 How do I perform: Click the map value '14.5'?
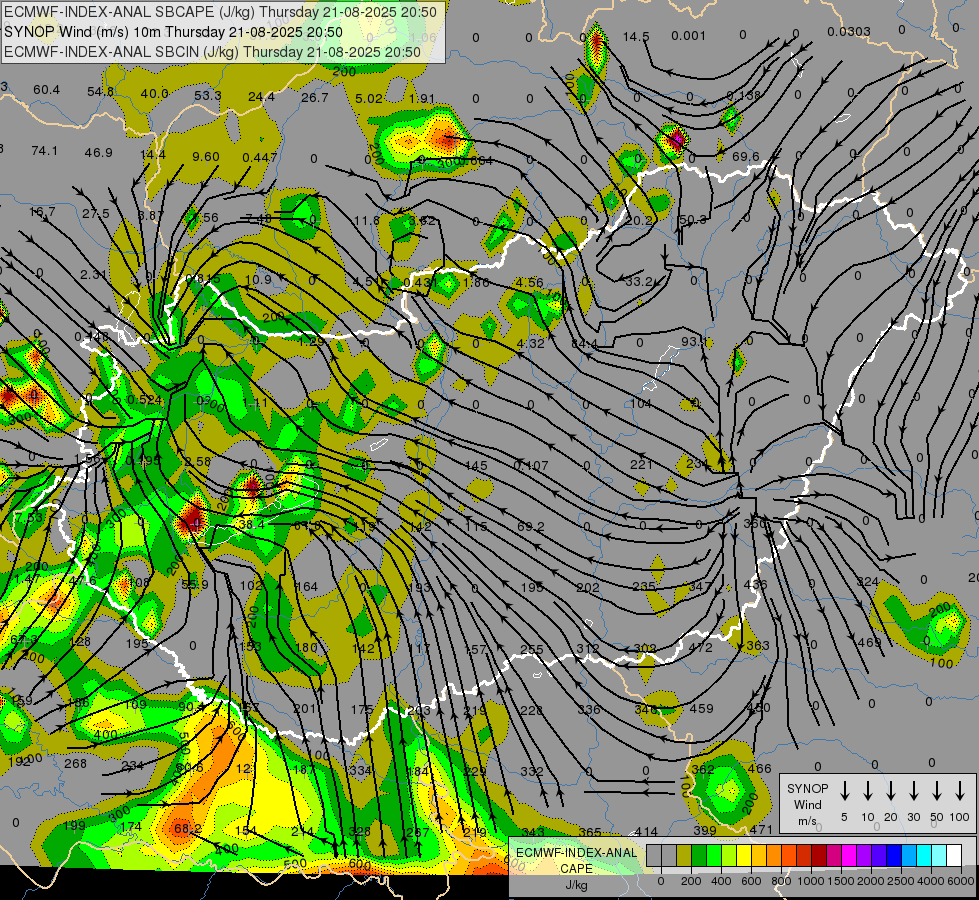point(636,37)
